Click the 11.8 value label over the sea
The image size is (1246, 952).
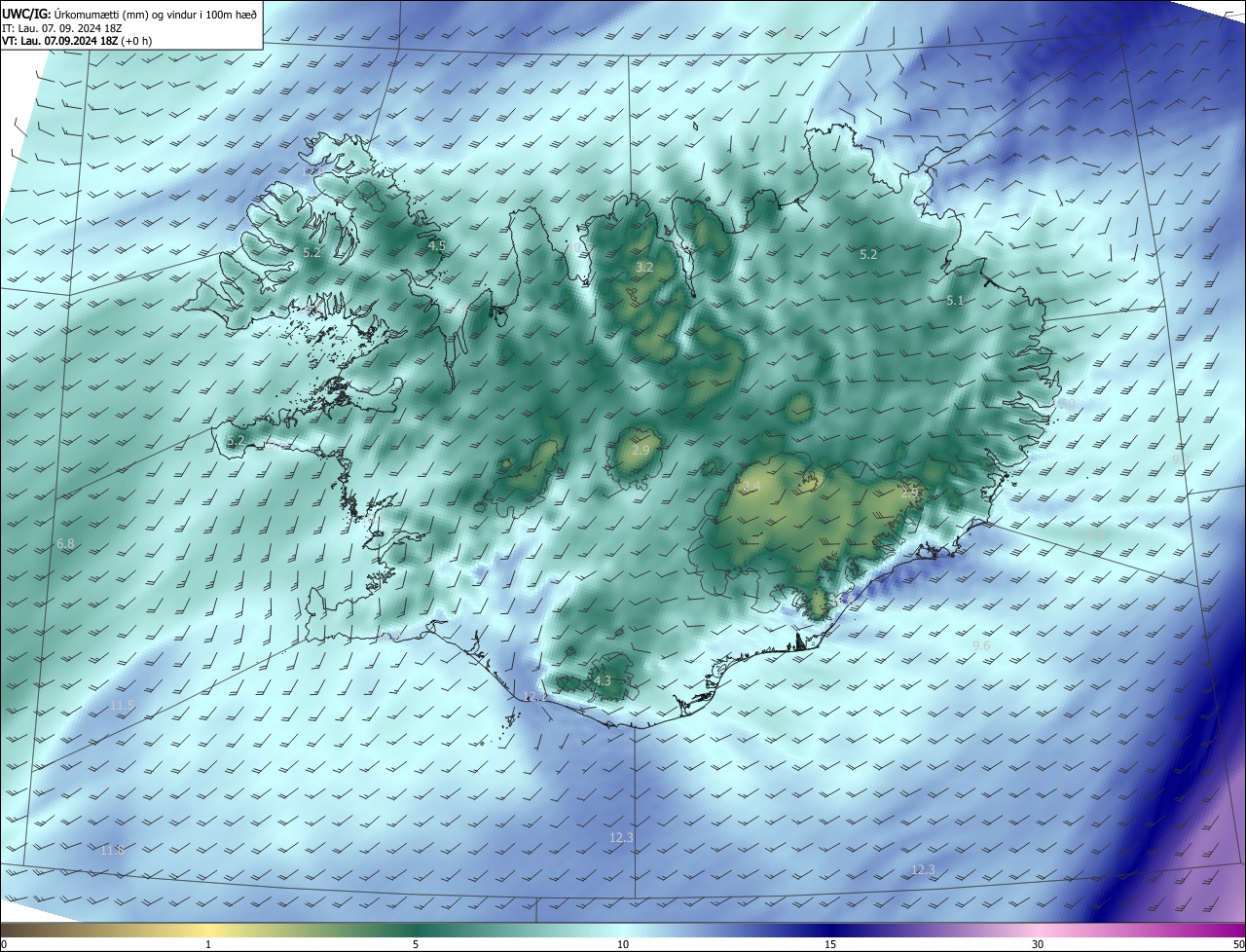(x=113, y=850)
